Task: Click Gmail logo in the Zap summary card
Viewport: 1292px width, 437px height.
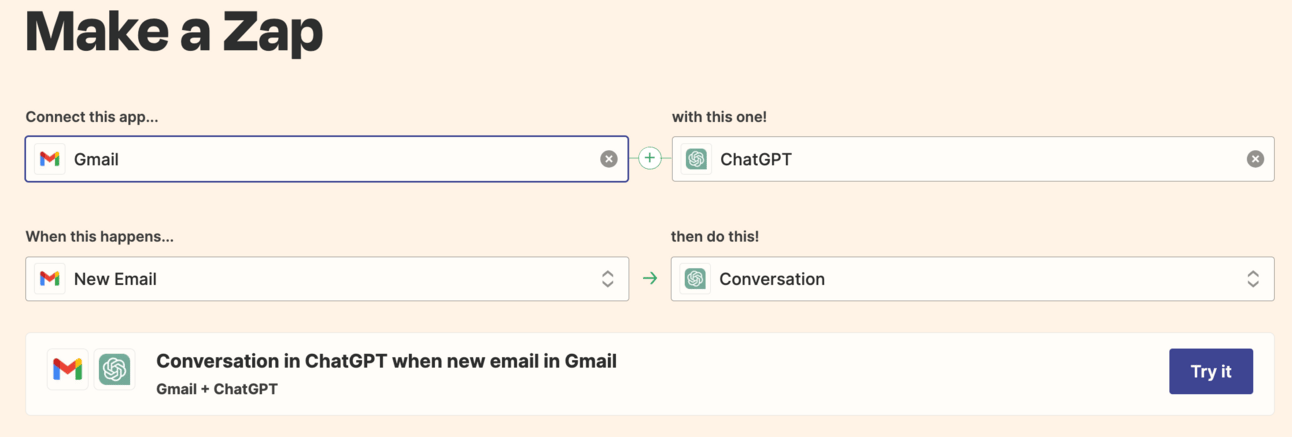Action: tap(67, 370)
